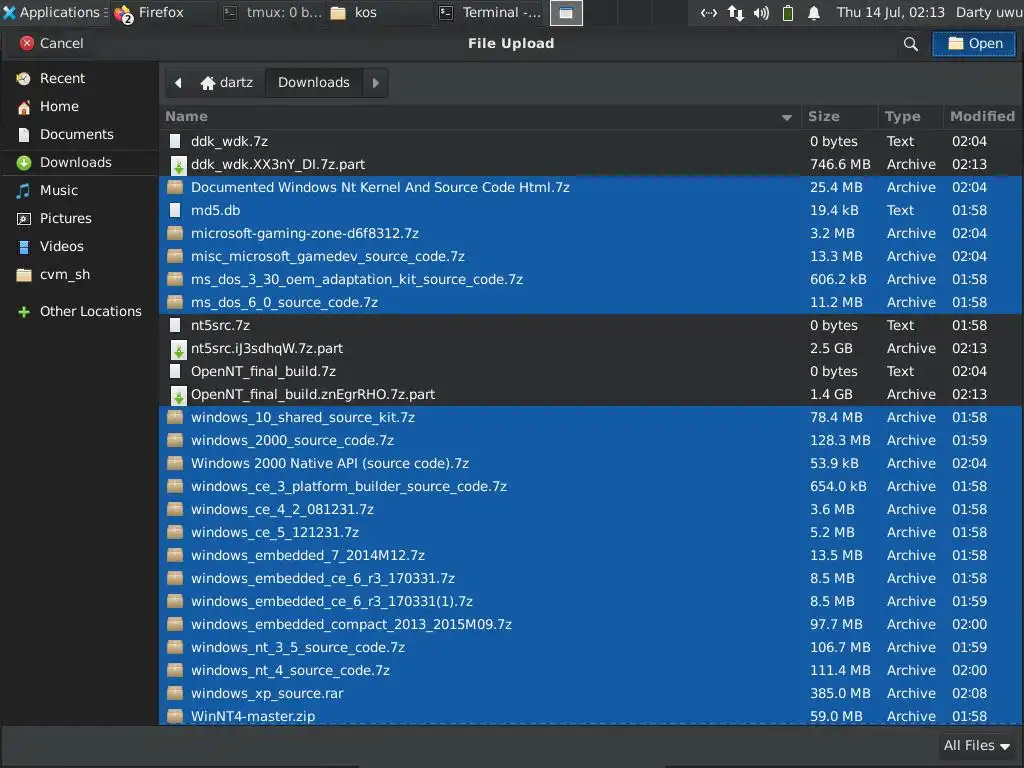Open notifications bell icon
Image resolution: width=1024 pixels, height=768 pixels.
click(x=814, y=13)
